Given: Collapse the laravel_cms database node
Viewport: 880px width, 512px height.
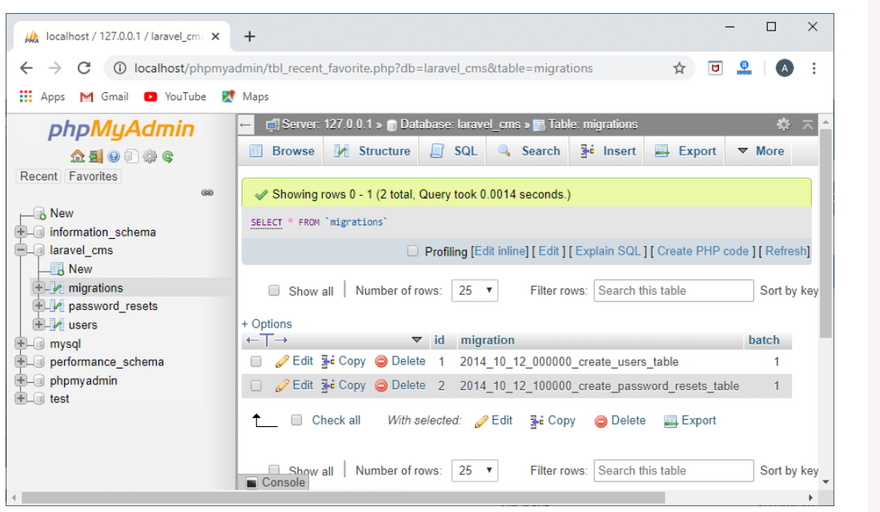Looking at the screenshot, I should [21, 251].
